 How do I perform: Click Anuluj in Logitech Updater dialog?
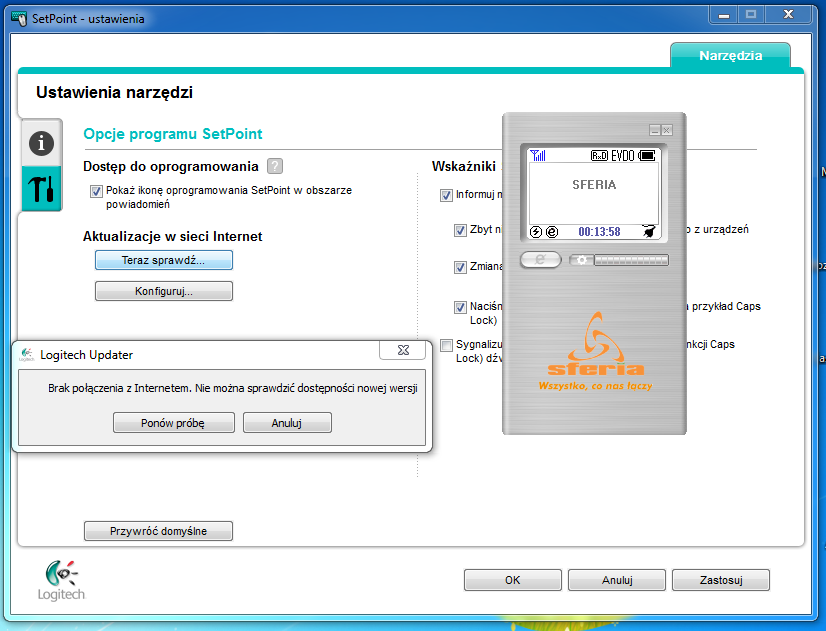tap(287, 423)
